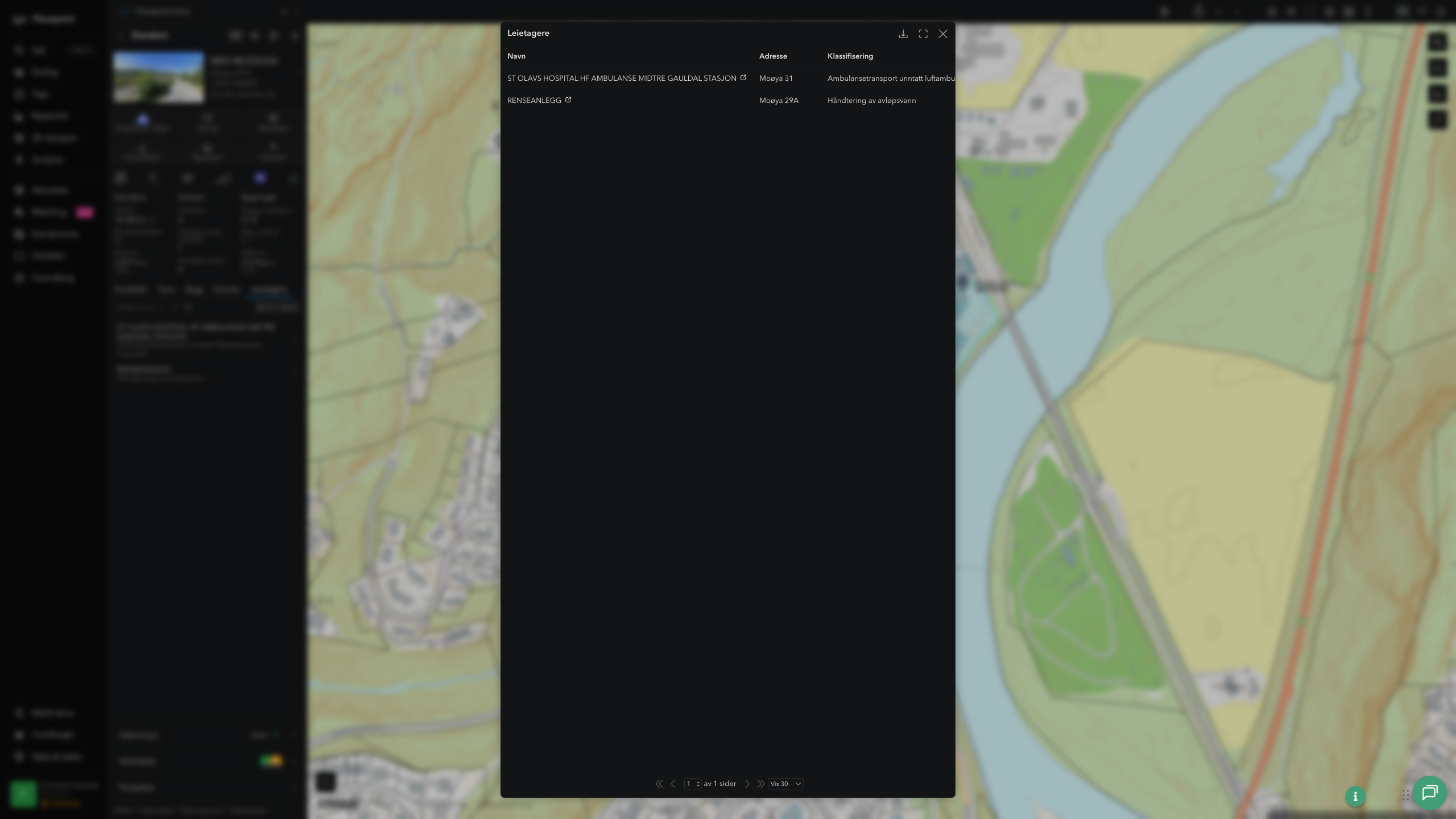The image size is (1456, 819).
Task: Expand Leietagere dialog to fullscreen
Action: click(923, 34)
